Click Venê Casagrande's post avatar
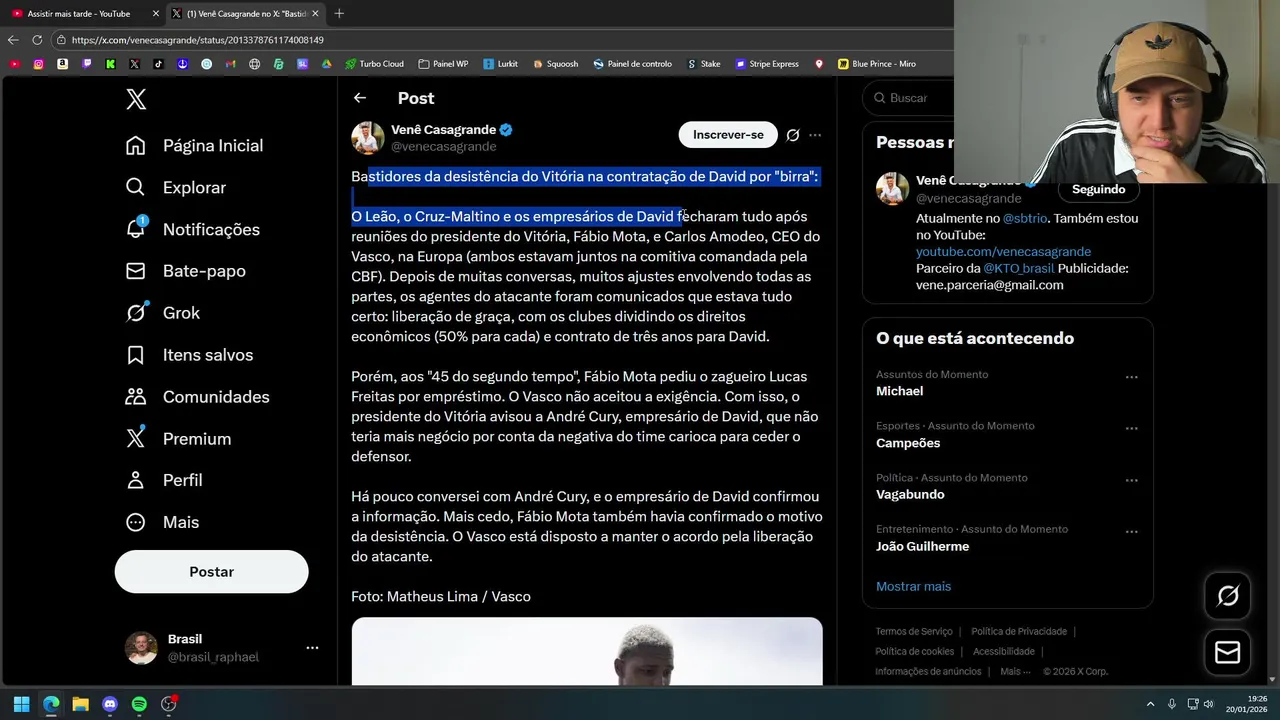The image size is (1280, 720). click(x=367, y=138)
